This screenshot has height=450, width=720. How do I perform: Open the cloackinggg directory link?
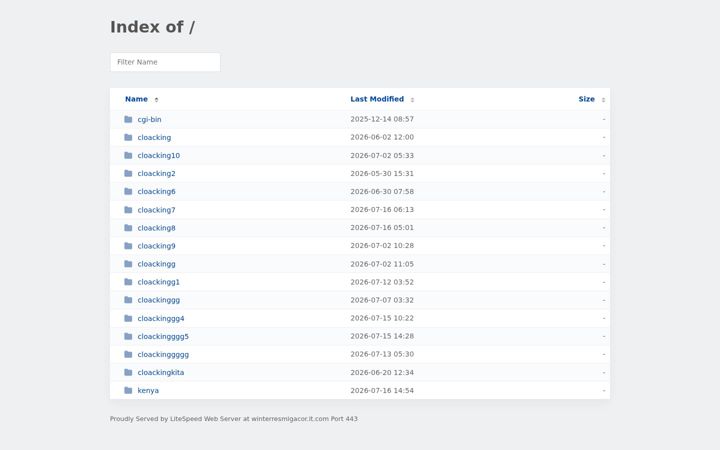tap(159, 300)
